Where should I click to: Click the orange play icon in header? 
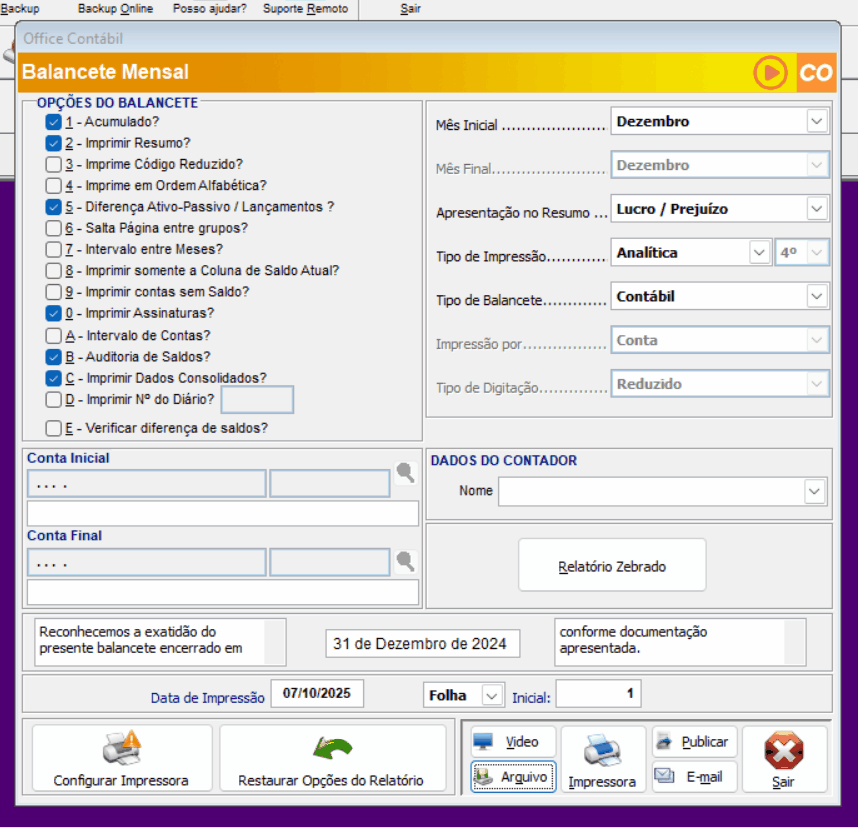[x=771, y=73]
